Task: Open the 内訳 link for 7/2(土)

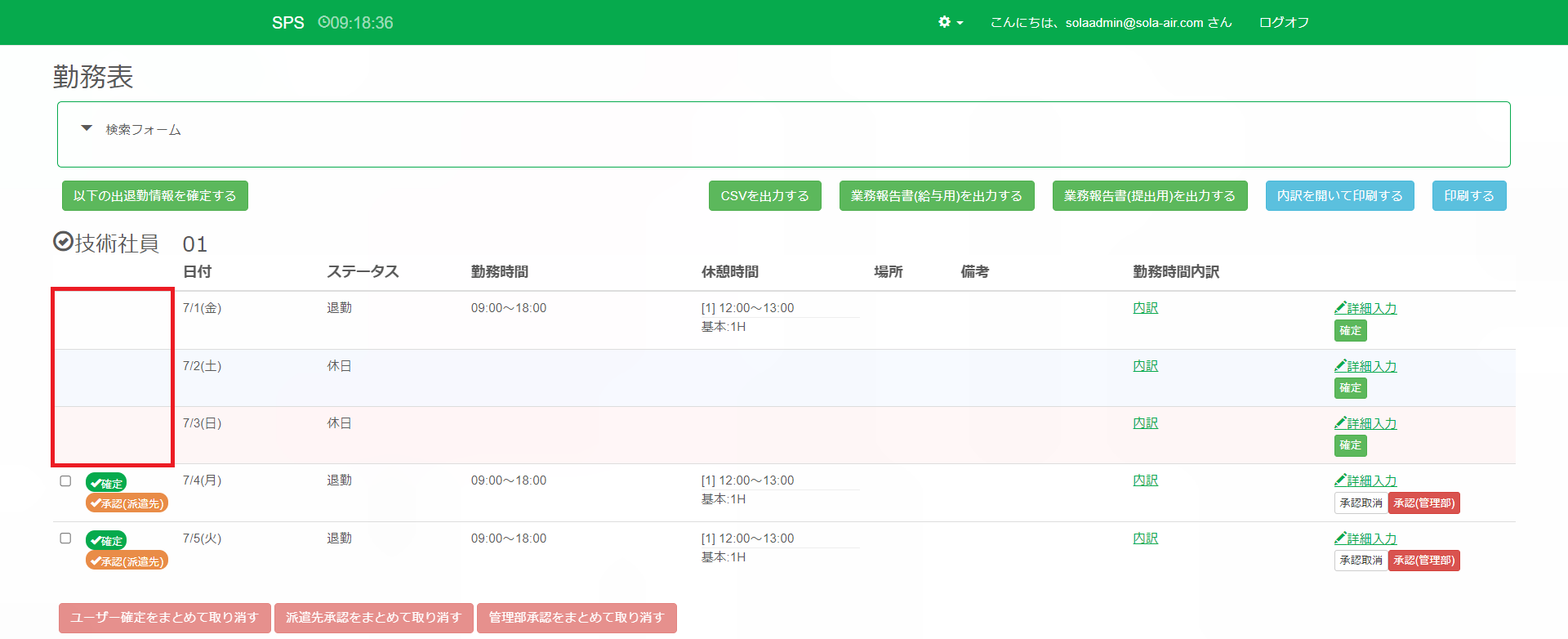Action: [x=1145, y=366]
